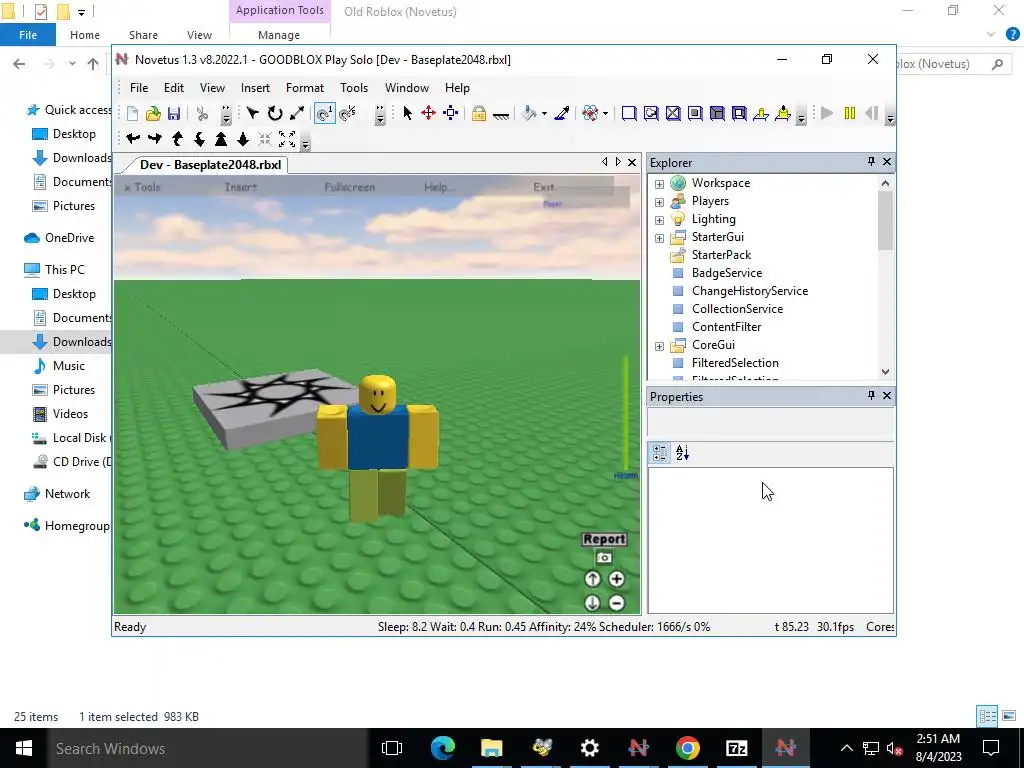This screenshot has height=768, width=1024.
Task: Click the Save floppy disk icon
Action: click(174, 114)
